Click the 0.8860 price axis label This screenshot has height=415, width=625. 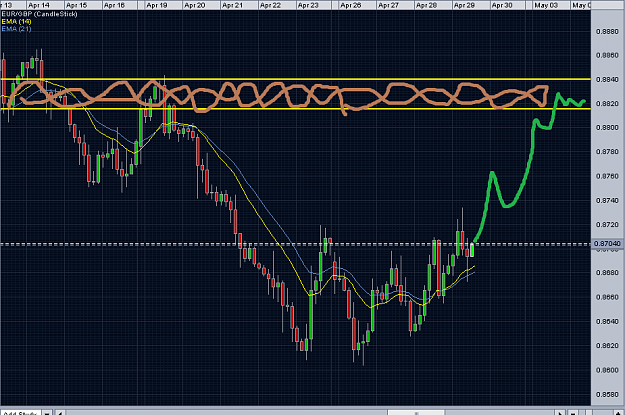click(607, 55)
